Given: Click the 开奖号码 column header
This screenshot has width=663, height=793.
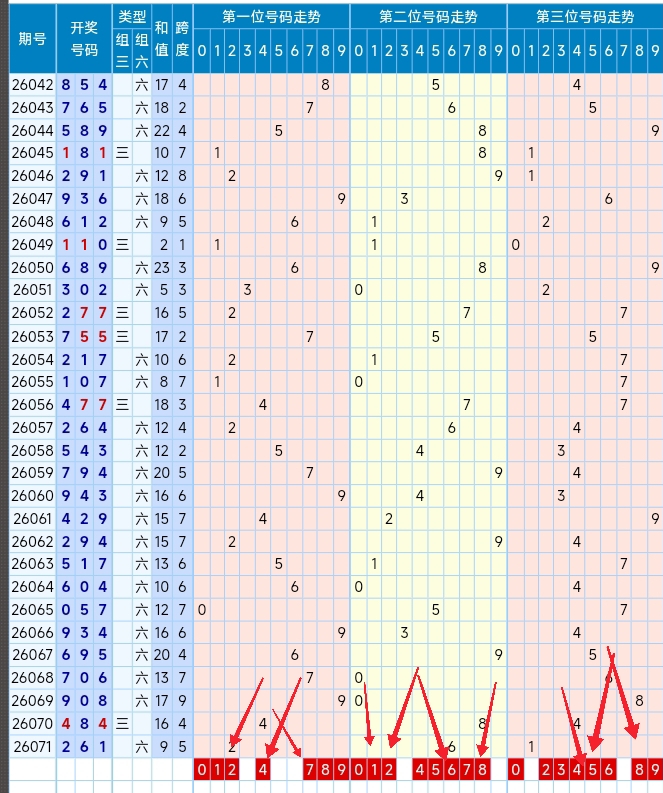Looking at the screenshot, I should pyautogui.click(x=84, y=38).
